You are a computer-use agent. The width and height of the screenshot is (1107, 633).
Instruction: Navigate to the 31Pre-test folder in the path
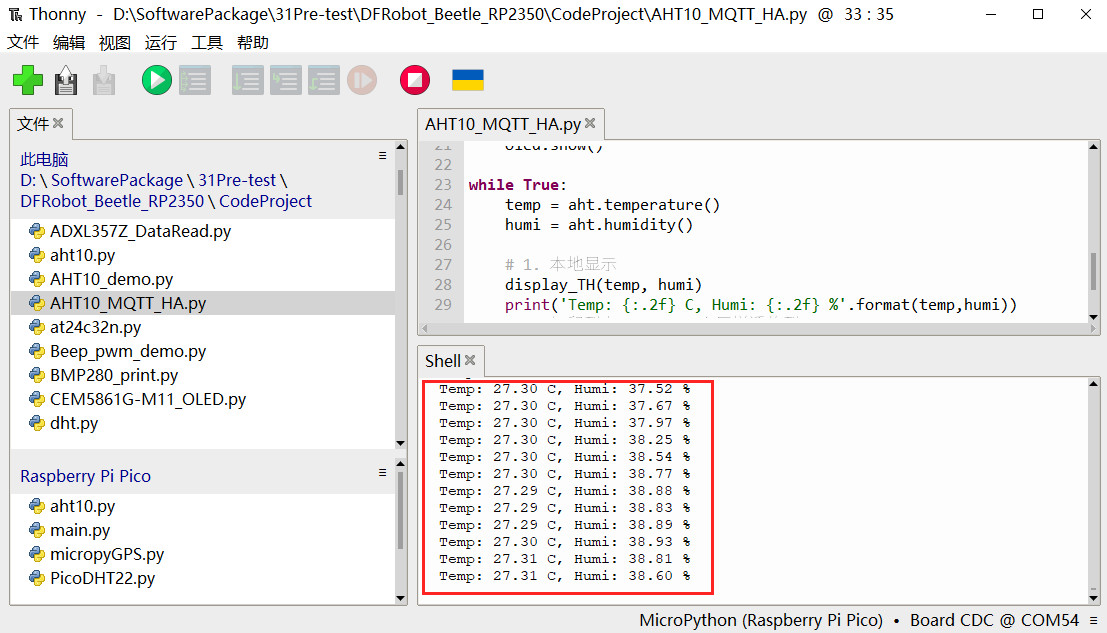click(237, 180)
